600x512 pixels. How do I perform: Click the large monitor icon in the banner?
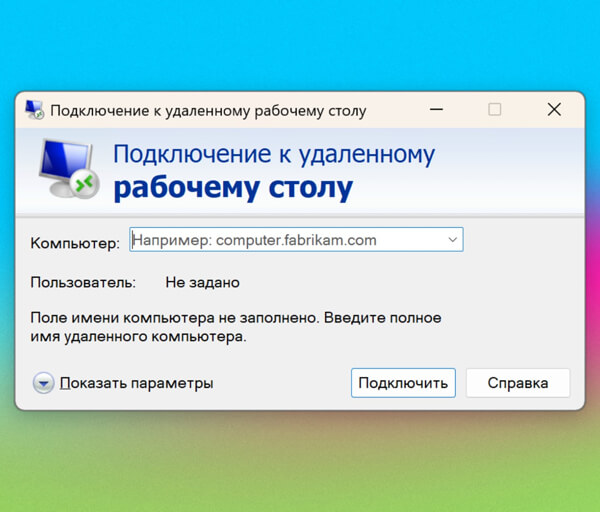(69, 169)
